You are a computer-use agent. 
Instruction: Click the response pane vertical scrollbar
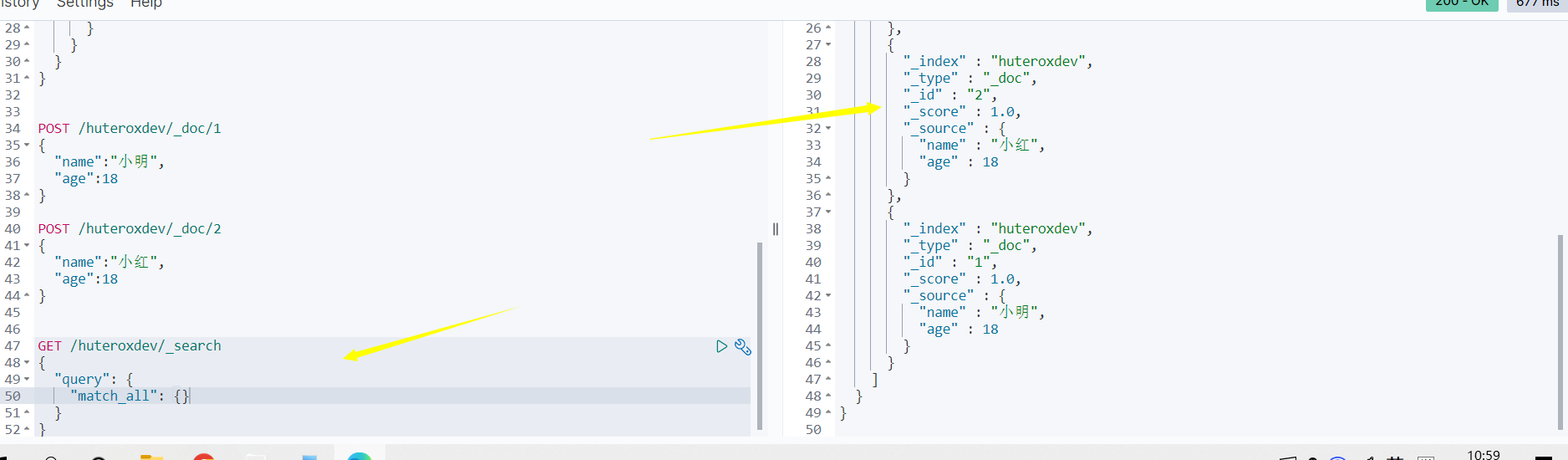pos(1560,331)
